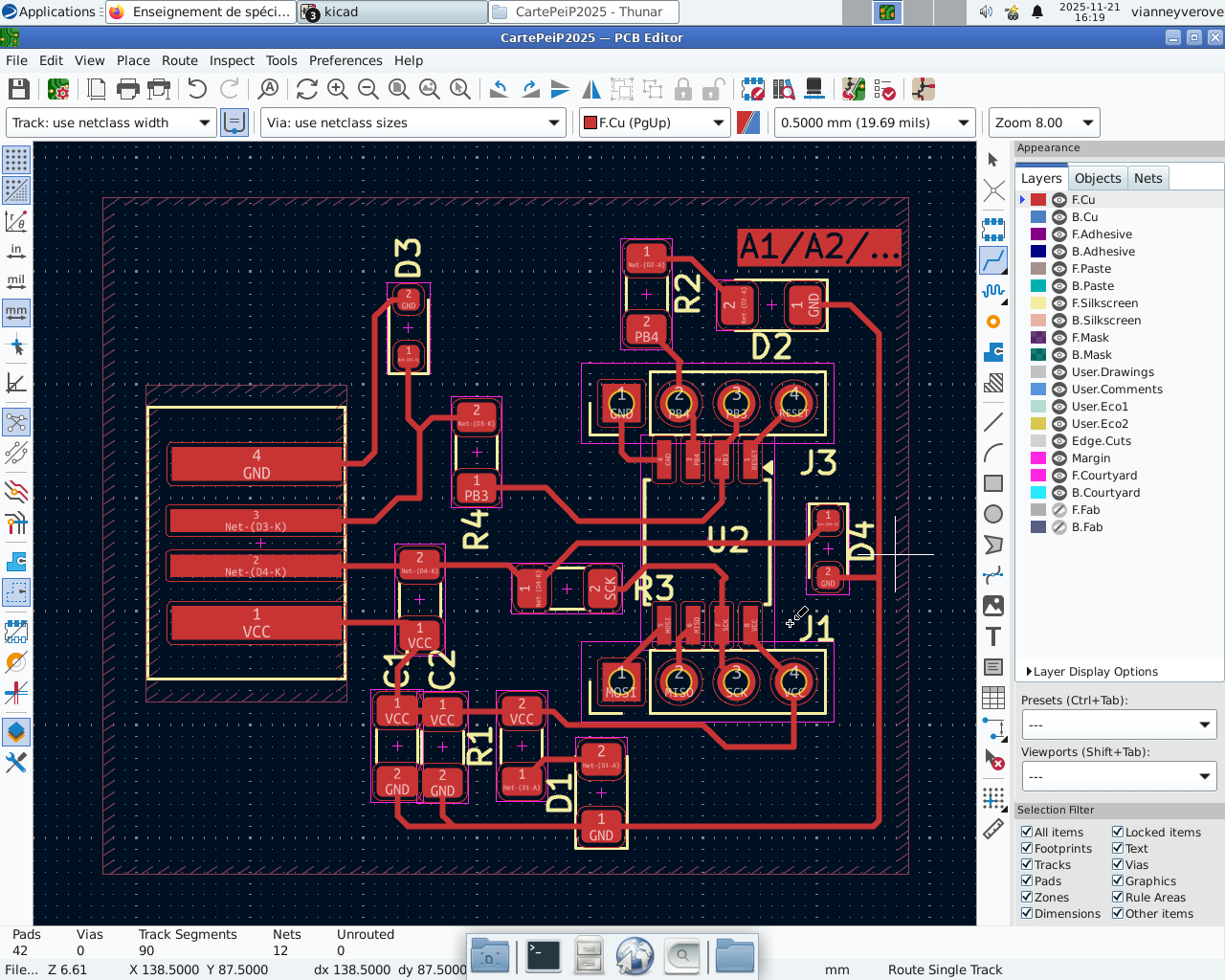Toggle the Locked items checkbox
This screenshot has height=980, width=1225.
[1118, 833]
